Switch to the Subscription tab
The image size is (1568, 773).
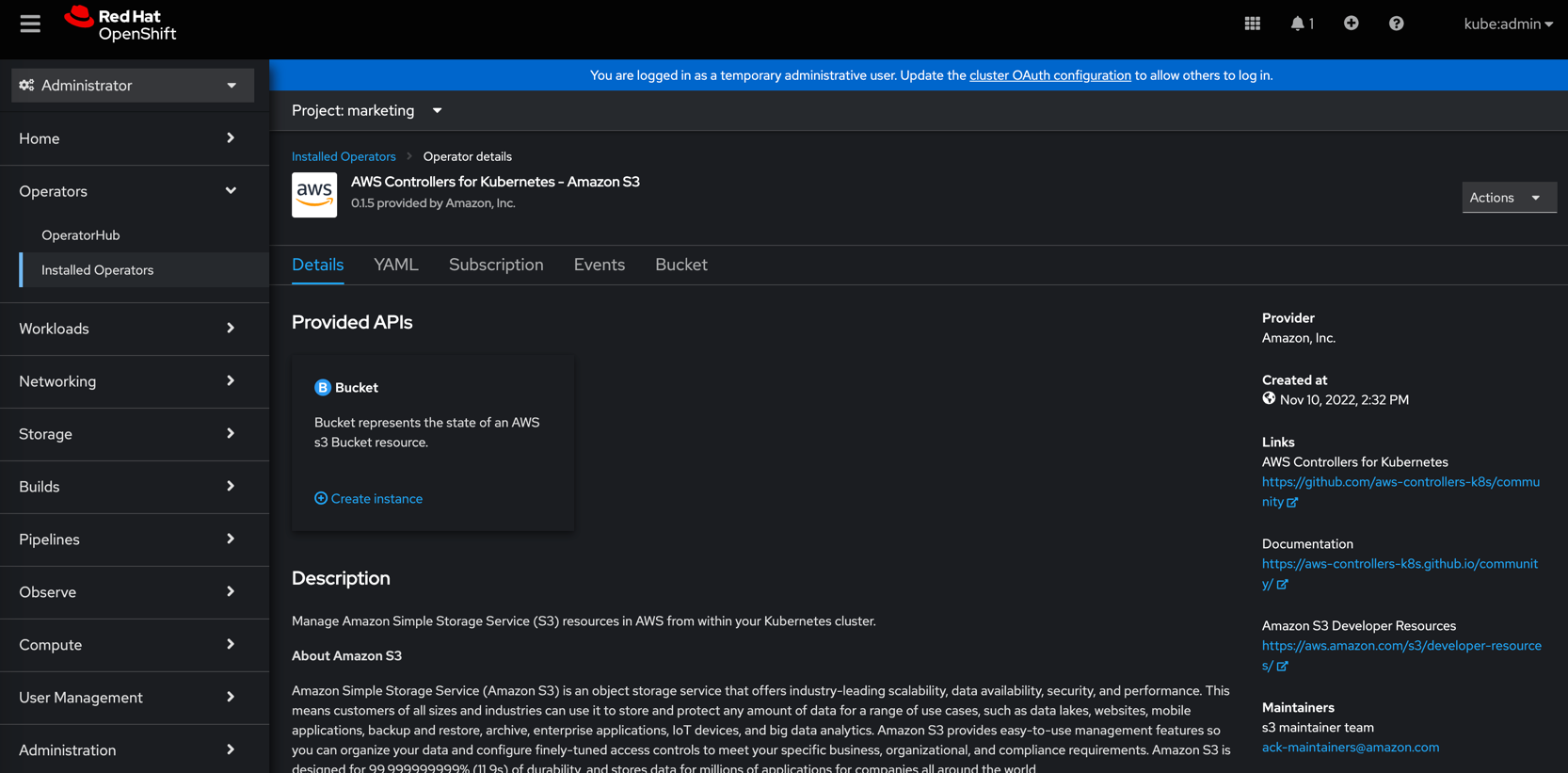click(496, 266)
